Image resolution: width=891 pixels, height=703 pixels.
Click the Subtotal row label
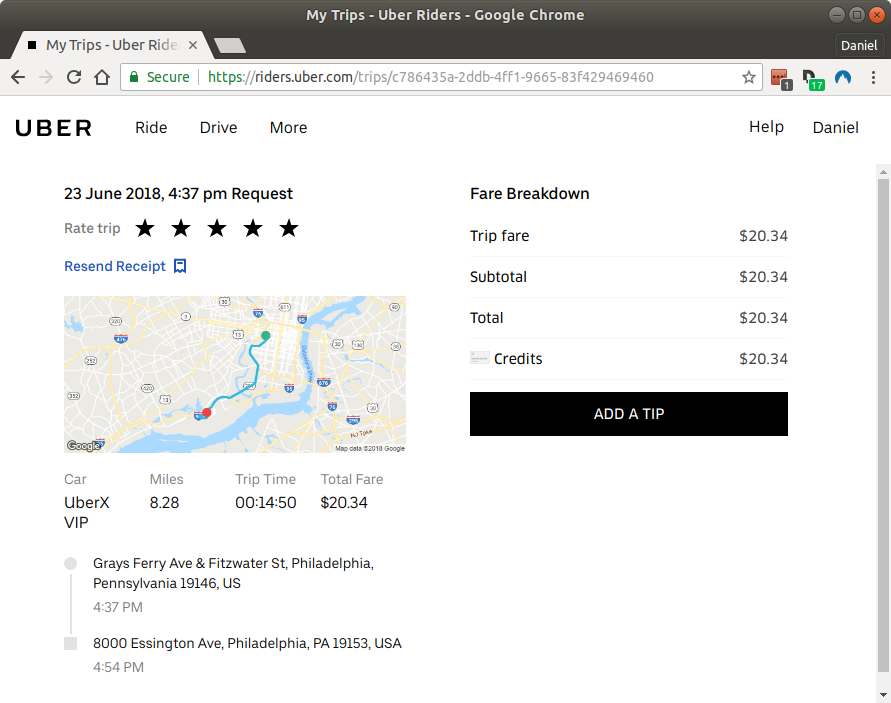pos(498,277)
